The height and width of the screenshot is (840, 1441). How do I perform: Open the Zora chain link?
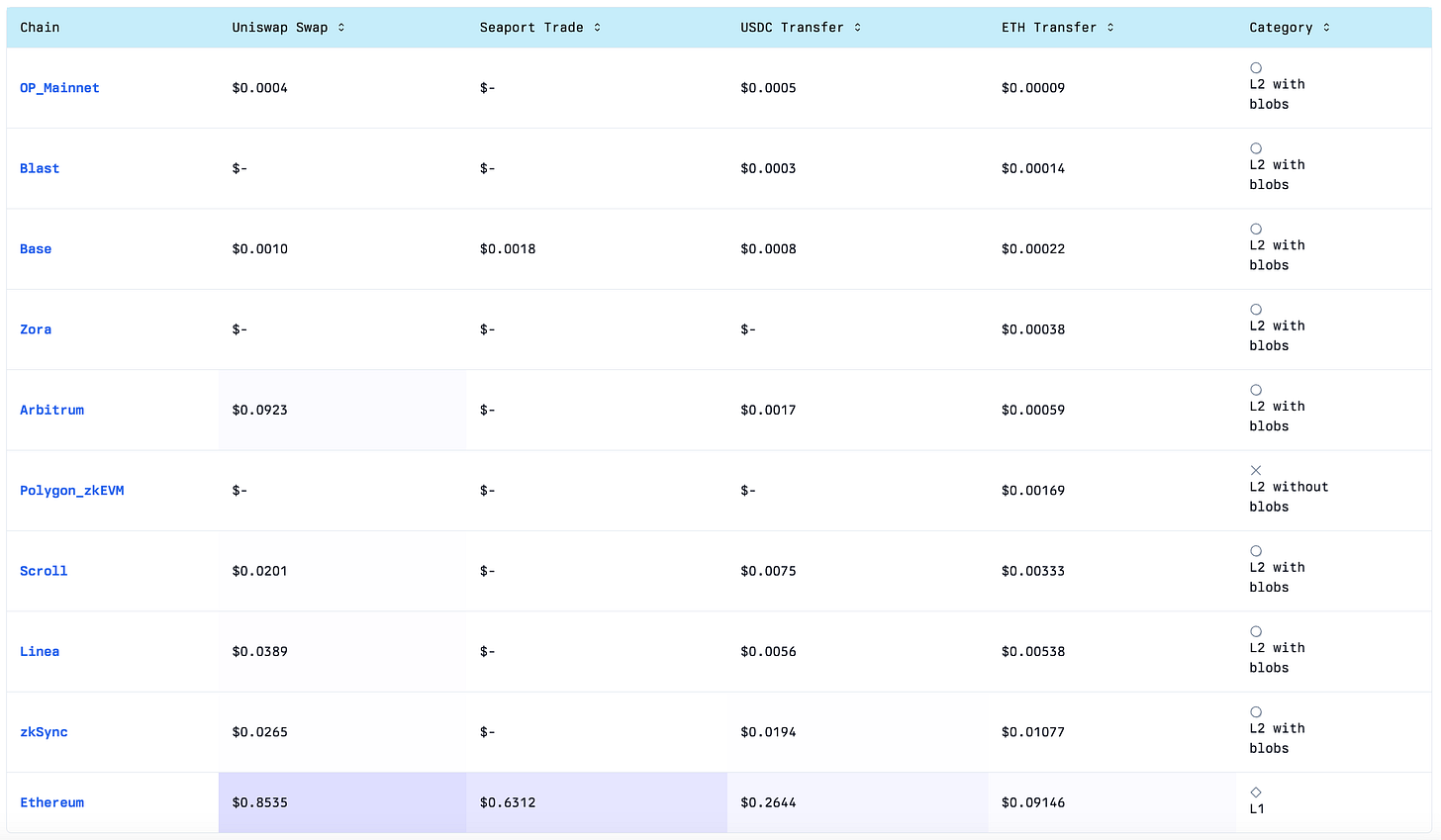(x=36, y=329)
